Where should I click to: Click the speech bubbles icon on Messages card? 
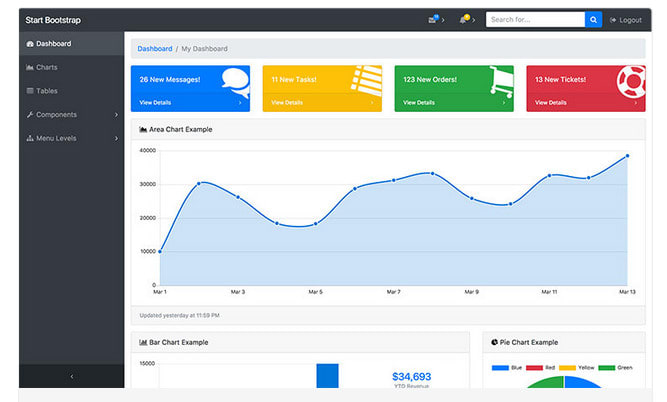236,82
